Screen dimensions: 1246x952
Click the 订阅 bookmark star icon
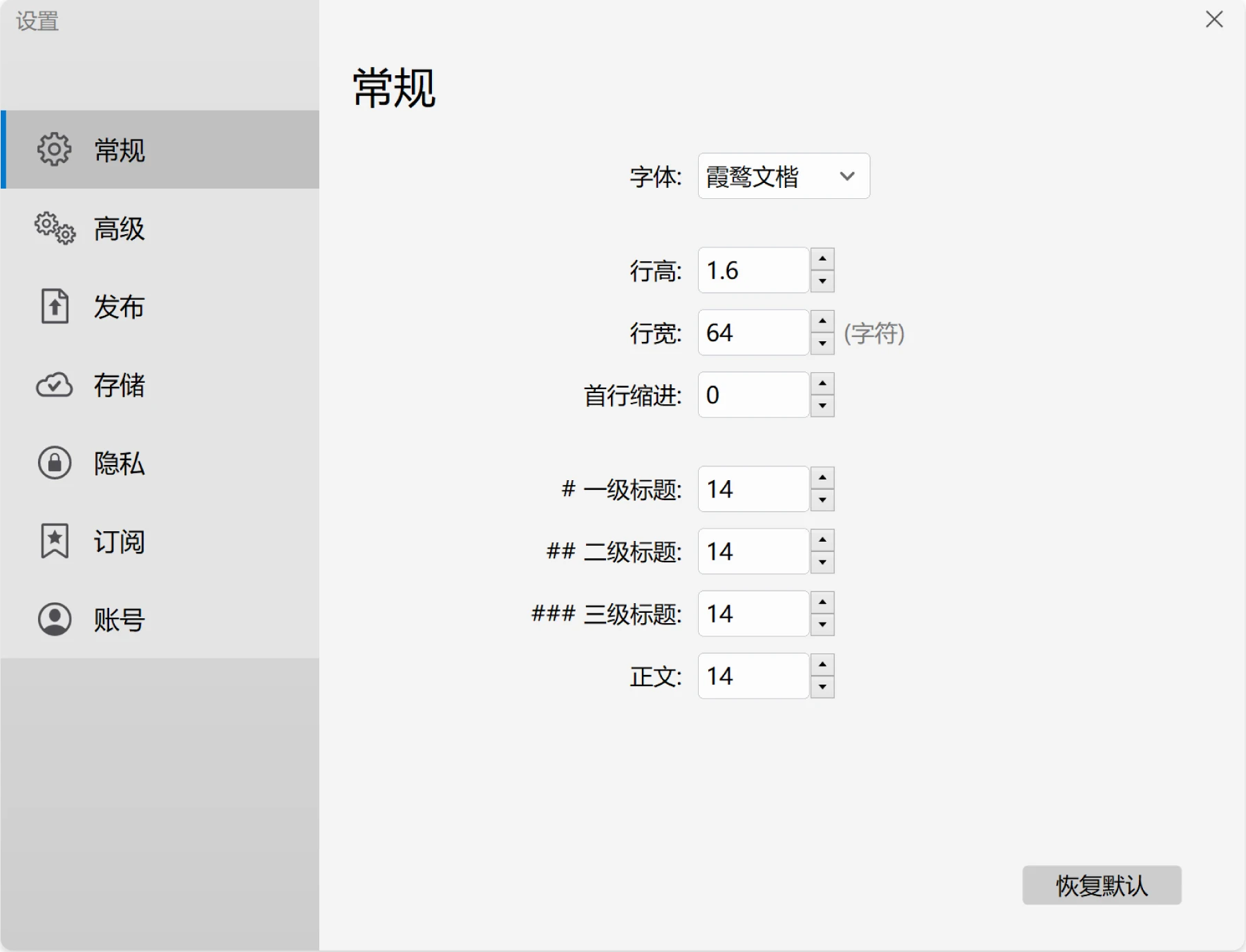click(55, 541)
